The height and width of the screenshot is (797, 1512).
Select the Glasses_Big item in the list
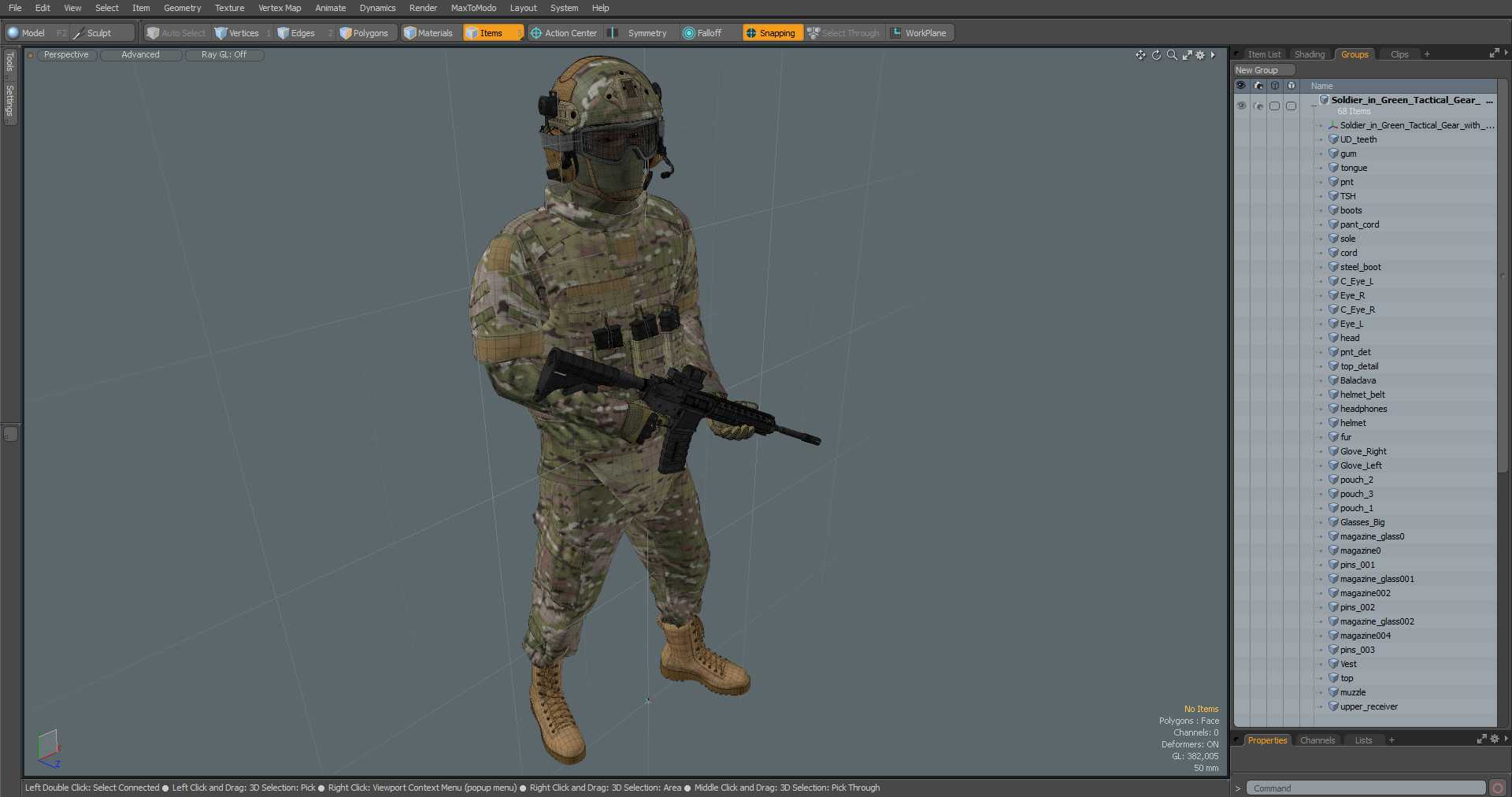pos(1362,522)
